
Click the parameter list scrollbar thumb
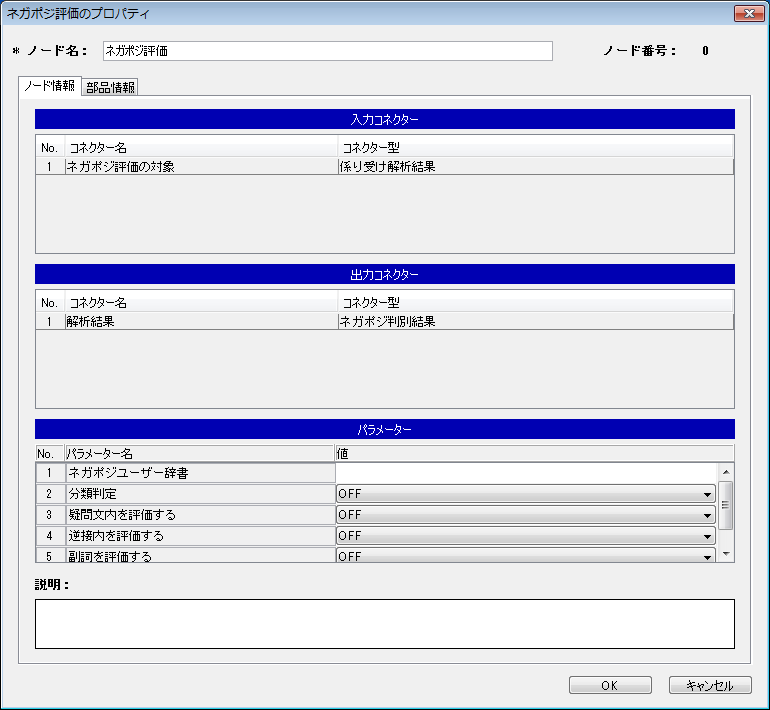coord(726,505)
